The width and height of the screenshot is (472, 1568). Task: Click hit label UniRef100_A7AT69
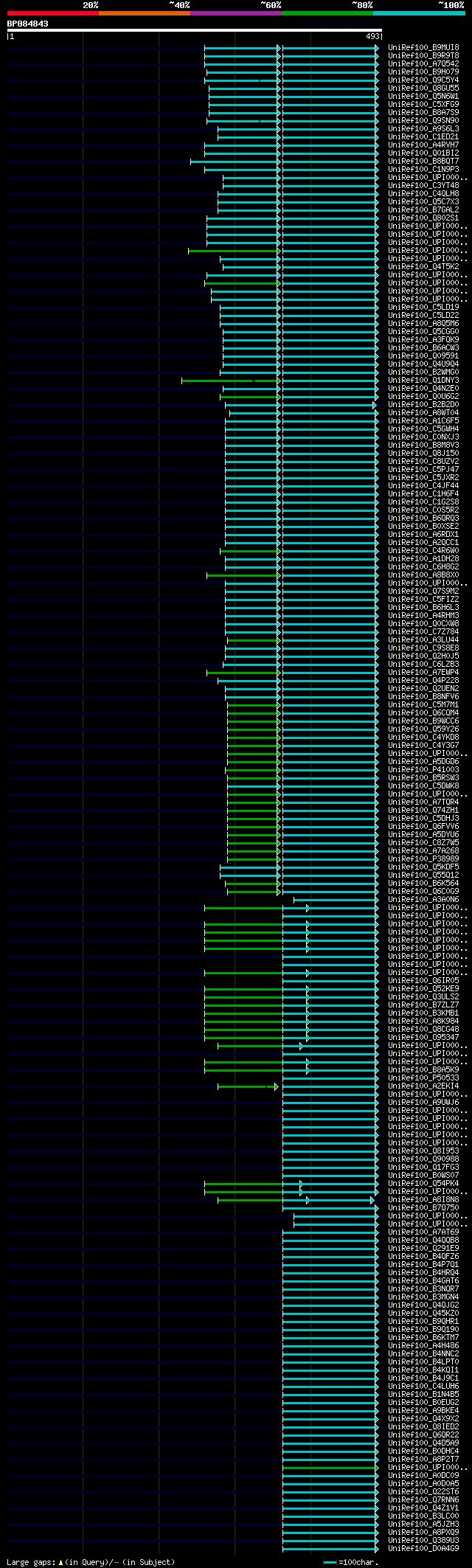click(423, 1232)
